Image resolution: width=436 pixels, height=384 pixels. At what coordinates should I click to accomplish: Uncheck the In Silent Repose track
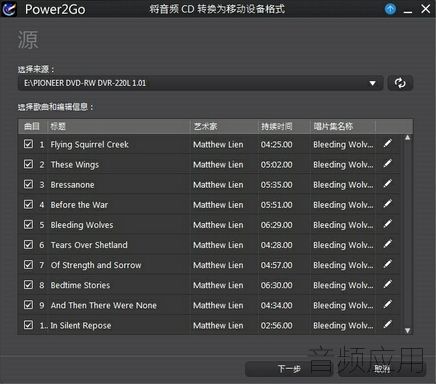pos(28,325)
